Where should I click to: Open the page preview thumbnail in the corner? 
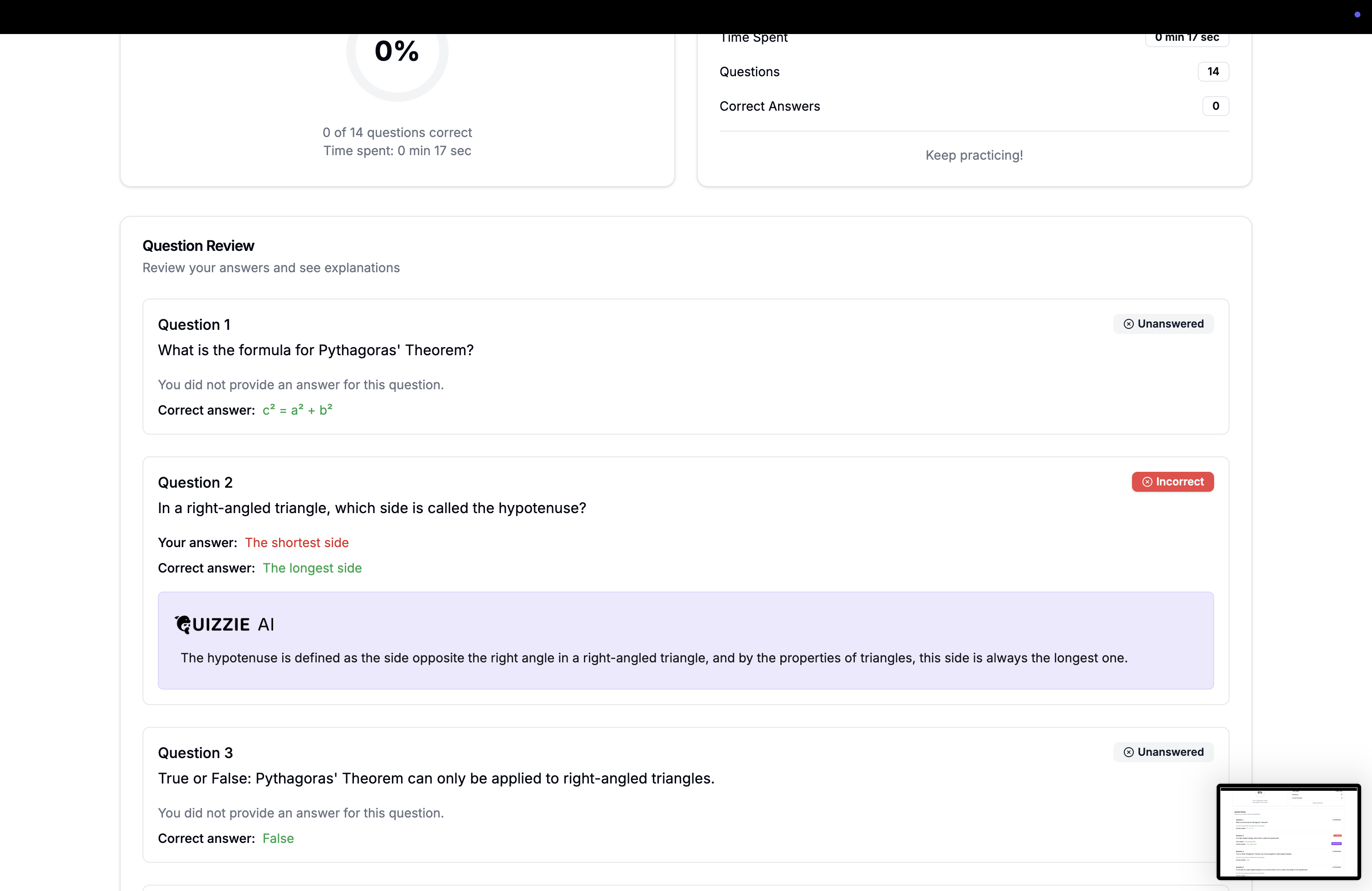click(1289, 831)
